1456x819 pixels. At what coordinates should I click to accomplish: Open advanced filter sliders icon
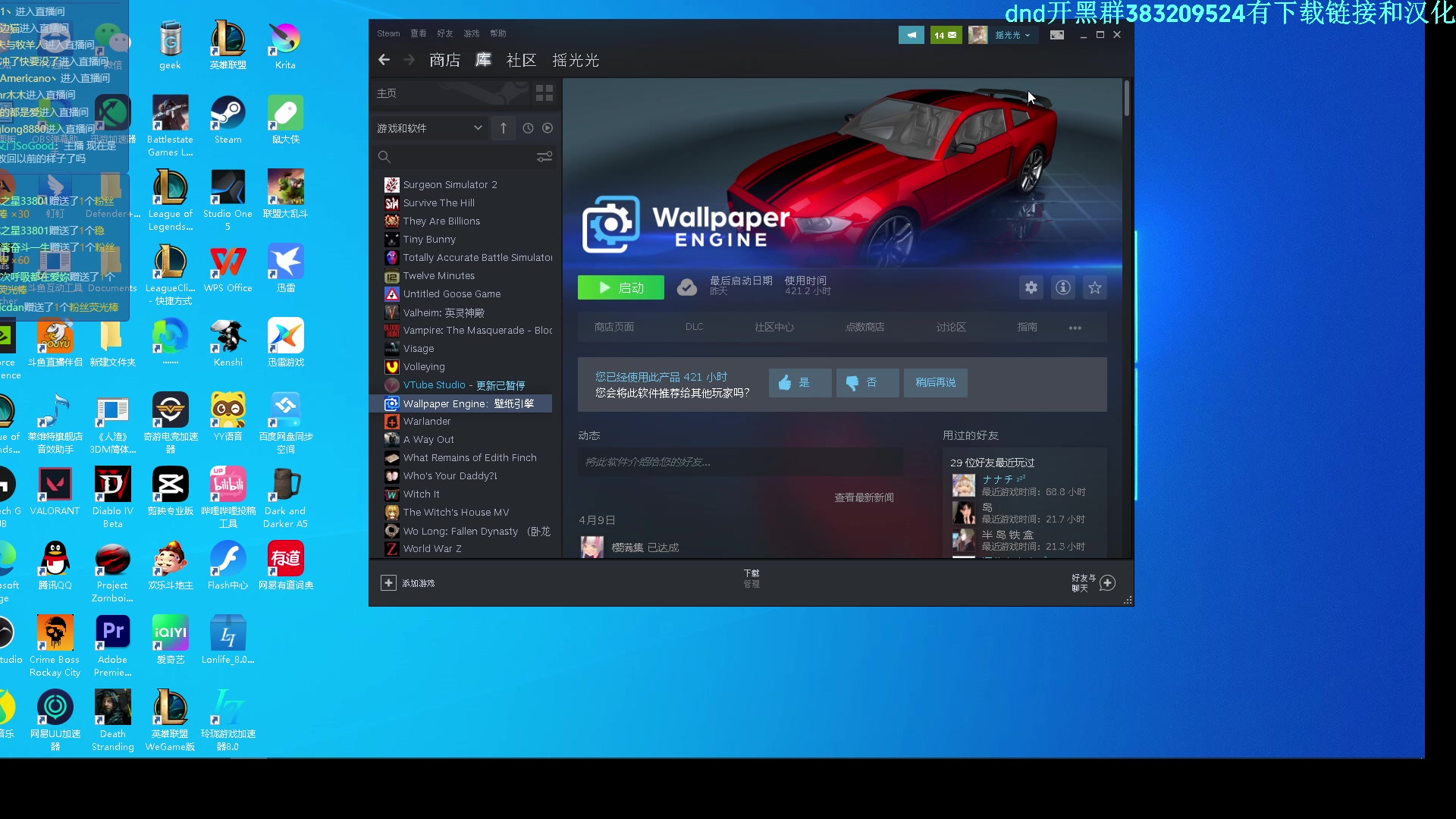tap(544, 157)
